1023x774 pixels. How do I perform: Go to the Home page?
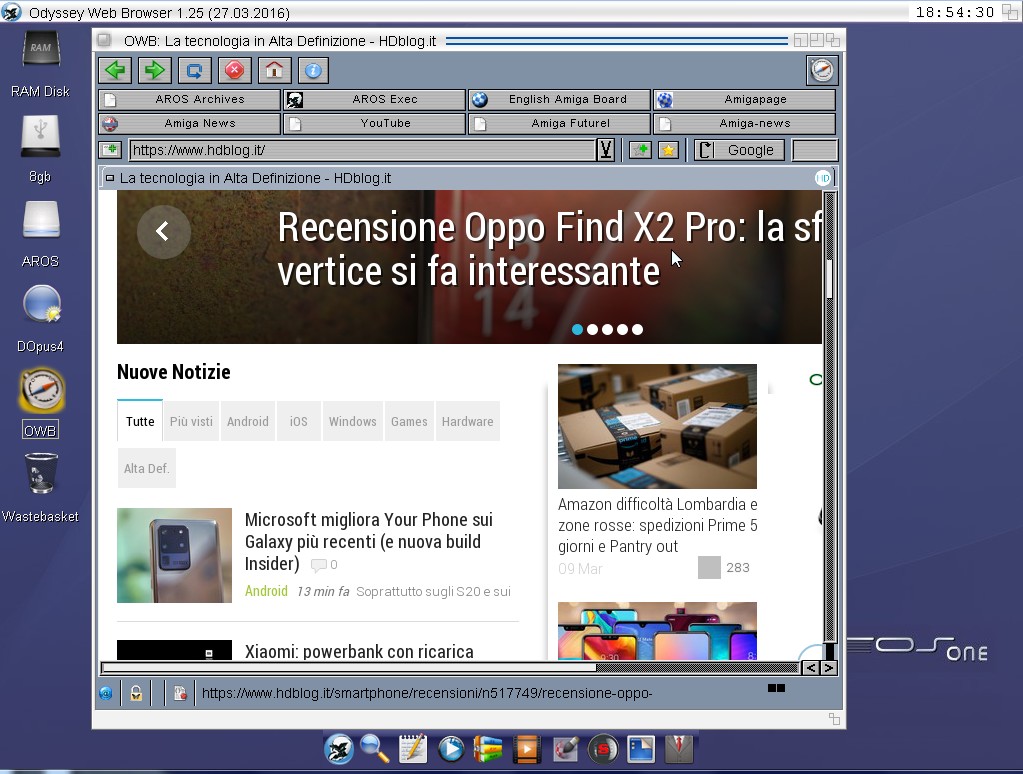click(x=274, y=70)
